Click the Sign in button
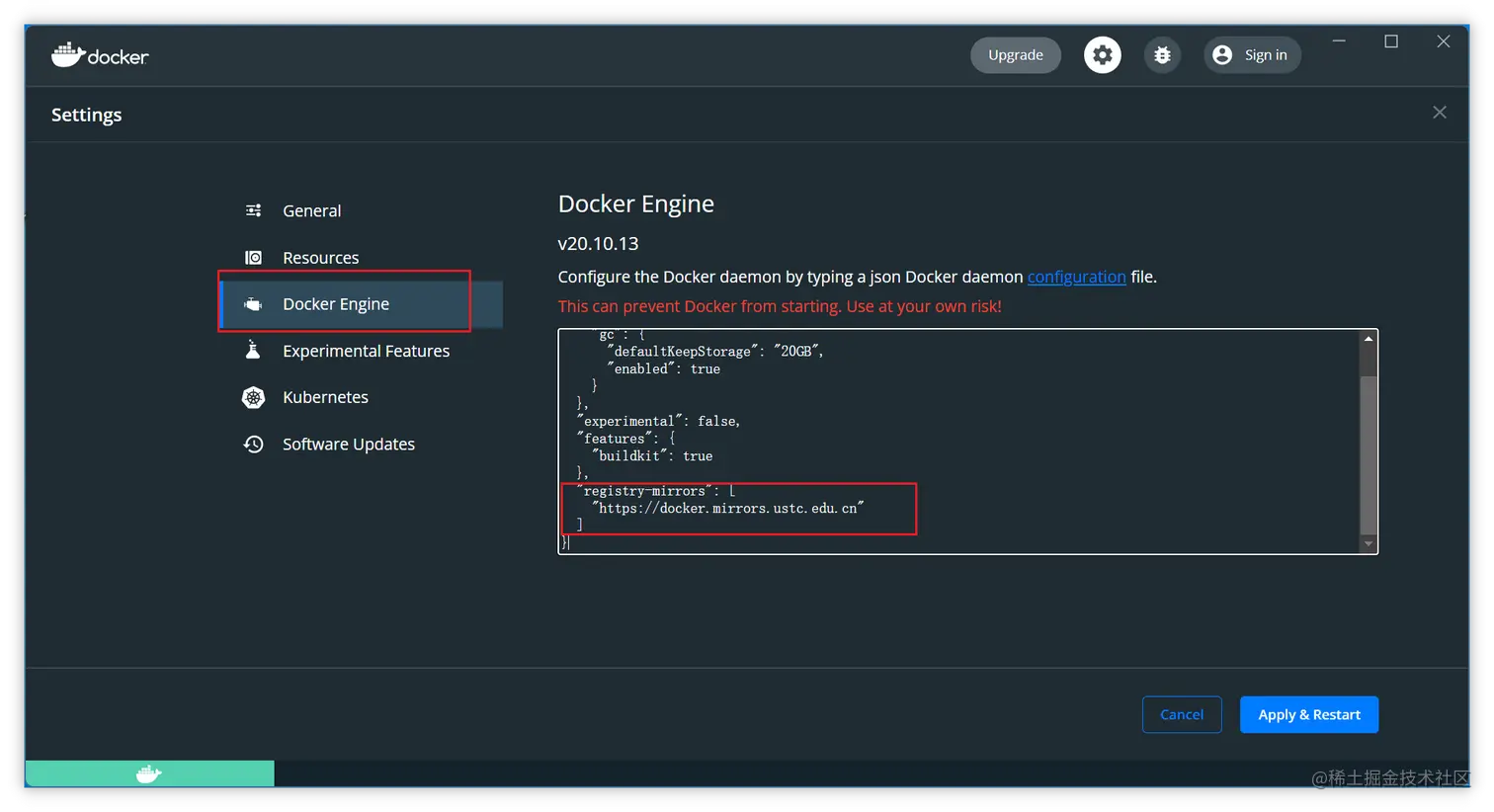Screen dimensions: 1494x812 (1252, 55)
